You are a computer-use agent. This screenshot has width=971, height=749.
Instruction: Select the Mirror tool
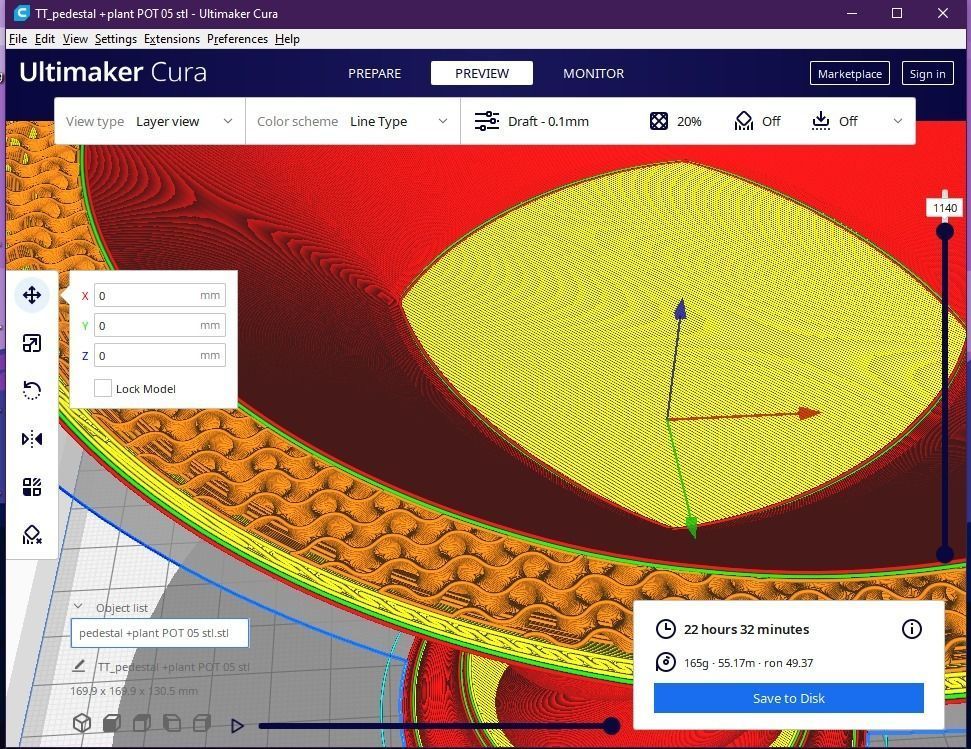coord(32,439)
